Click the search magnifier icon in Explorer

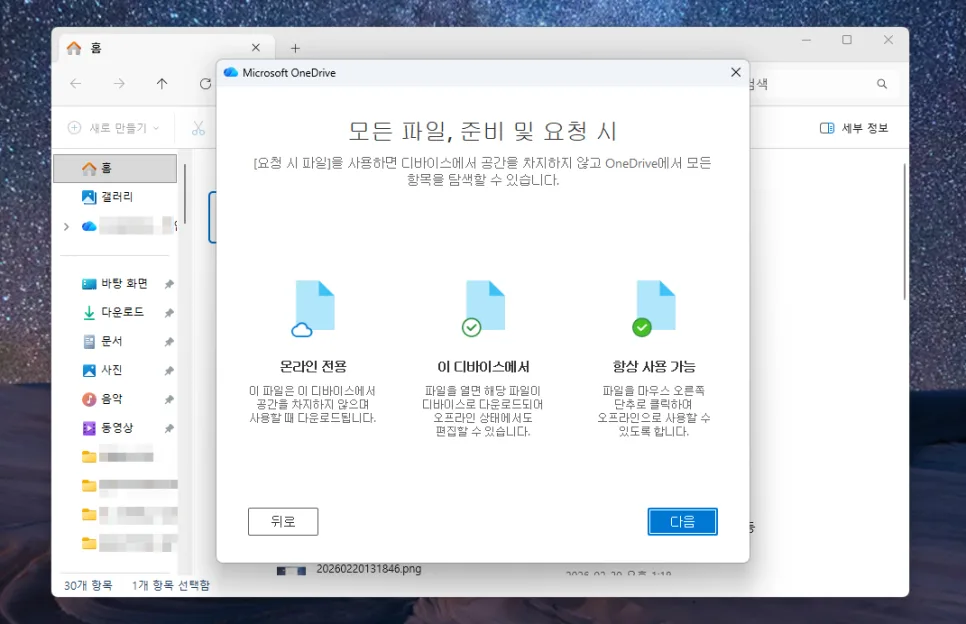882,84
